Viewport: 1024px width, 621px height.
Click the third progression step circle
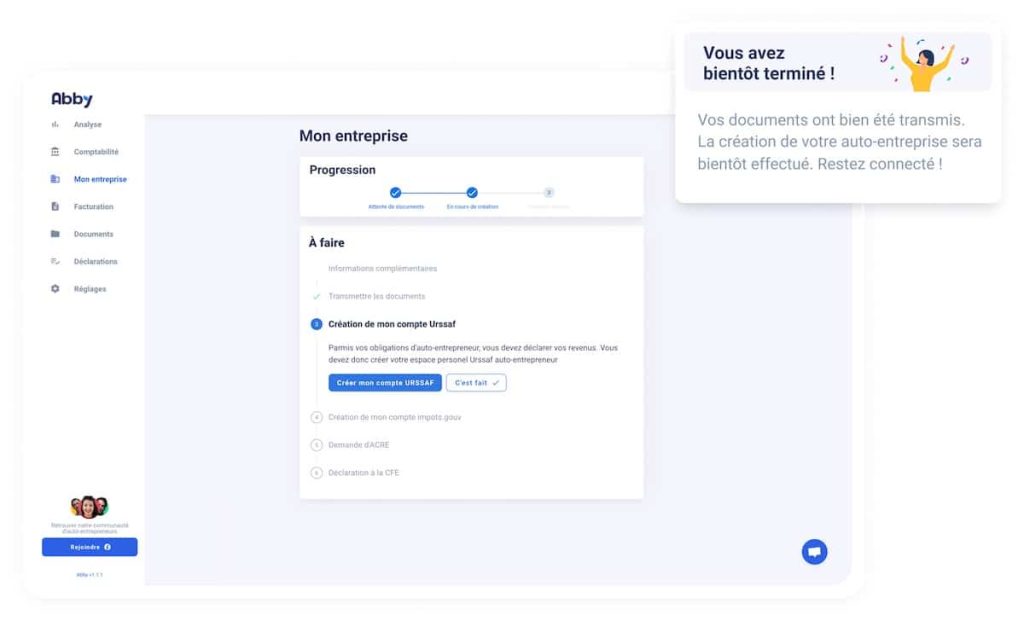point(549,192)
